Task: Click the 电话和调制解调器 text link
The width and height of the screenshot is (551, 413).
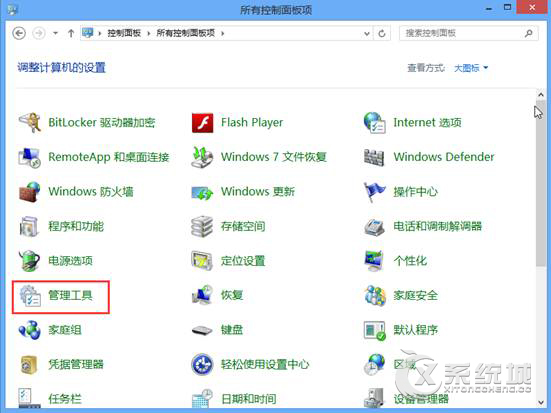Action: click(437, 226)
